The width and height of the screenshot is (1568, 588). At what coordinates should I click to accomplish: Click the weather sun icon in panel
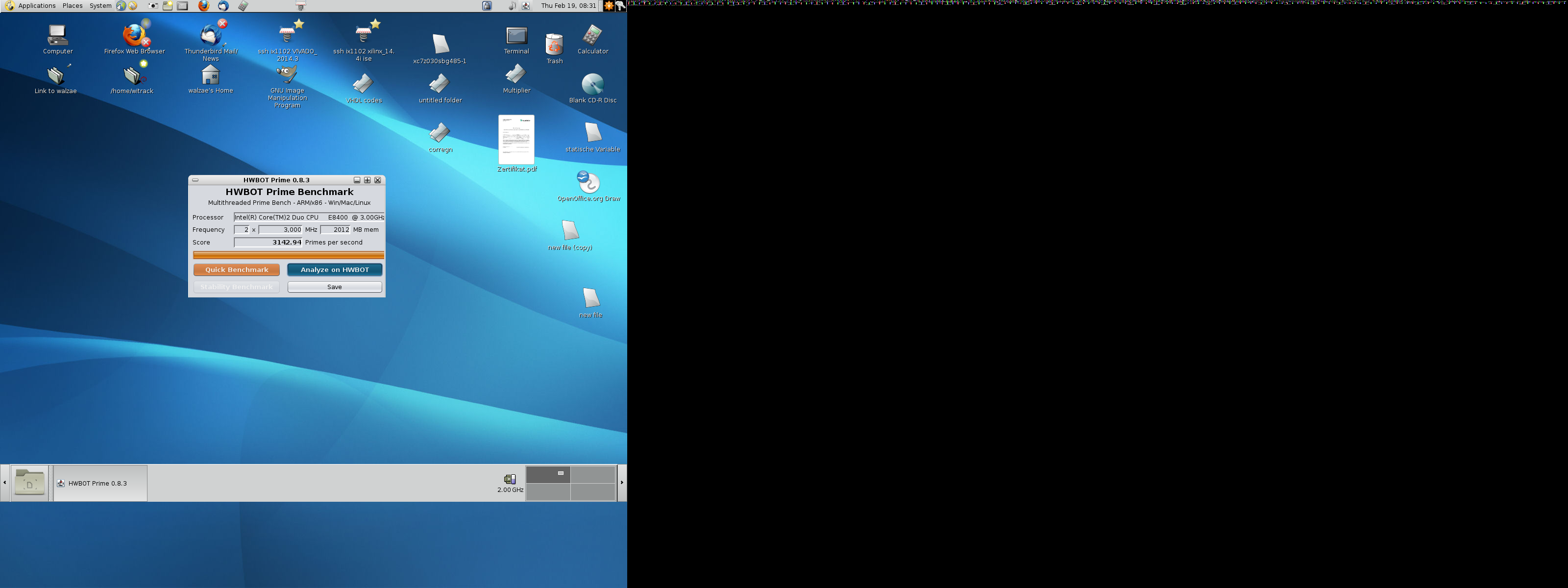(x=608, y=5)
